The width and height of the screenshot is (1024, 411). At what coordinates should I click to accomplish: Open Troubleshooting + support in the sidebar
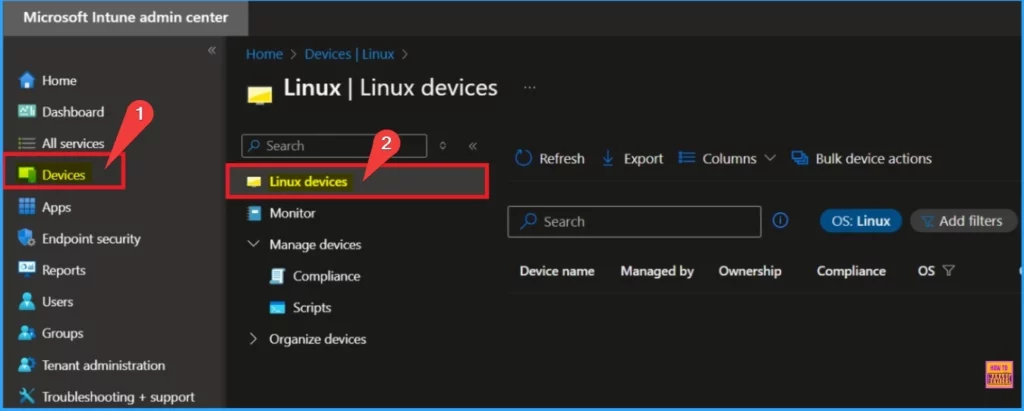[118, 396]
